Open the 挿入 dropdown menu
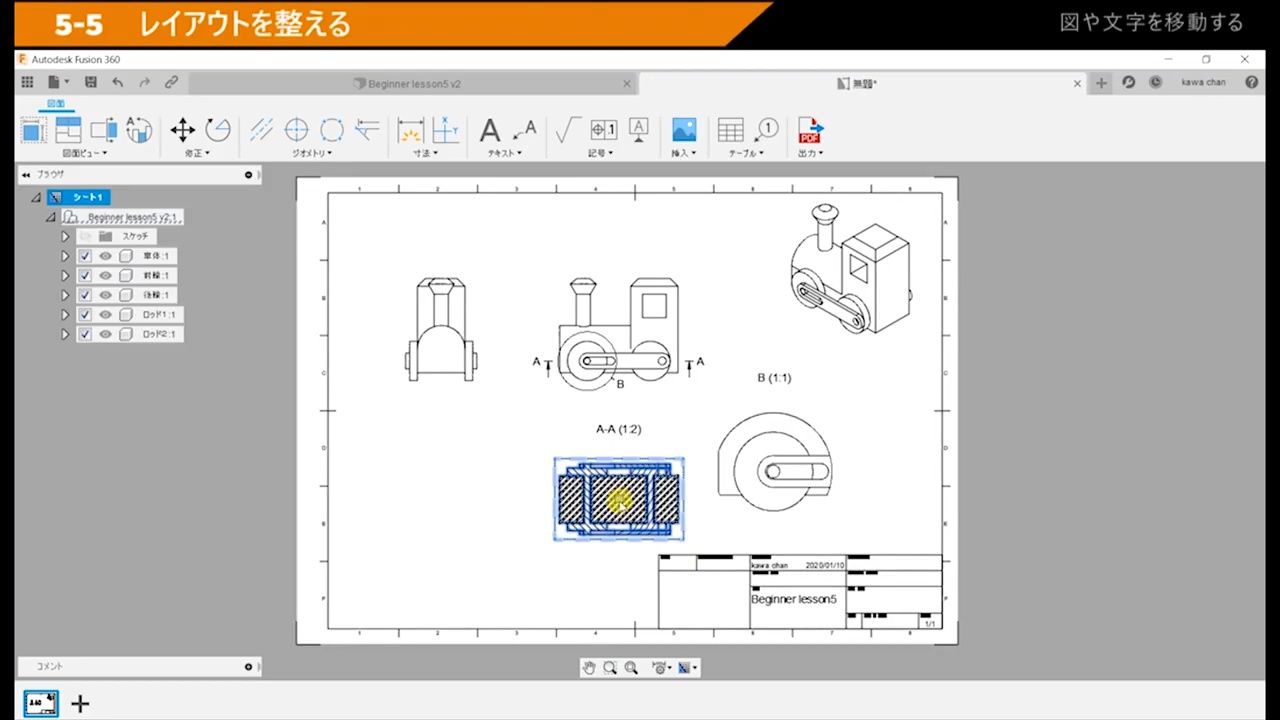 684,153
